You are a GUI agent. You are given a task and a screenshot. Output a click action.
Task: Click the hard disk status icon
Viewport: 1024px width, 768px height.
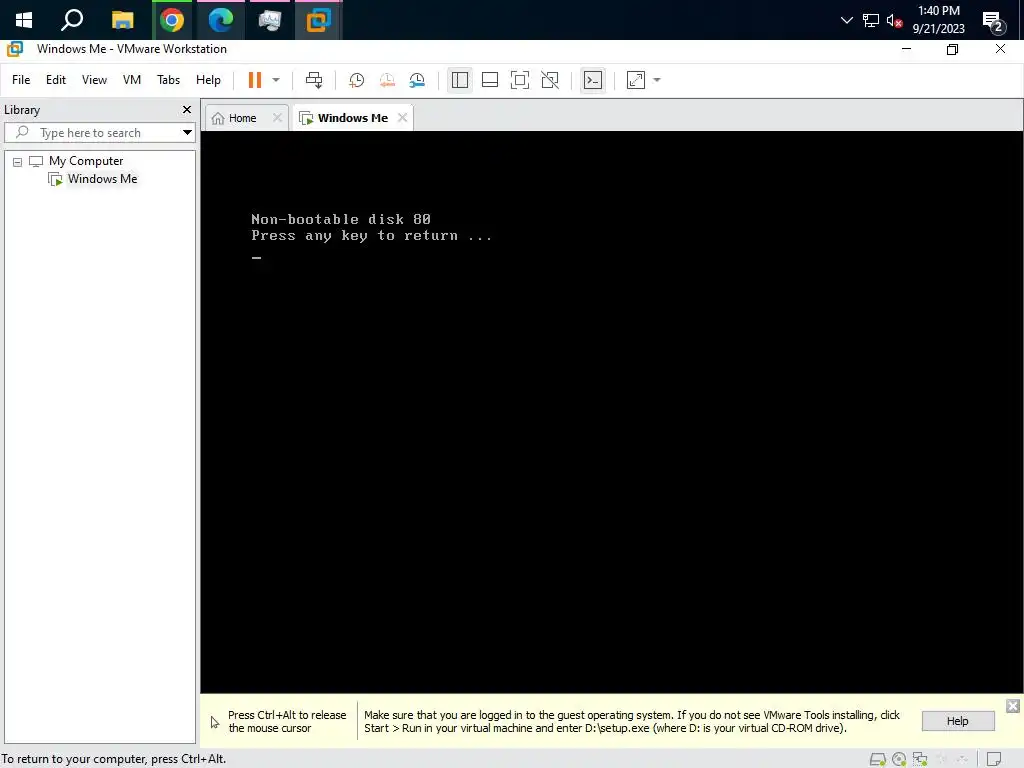click(878, 759)
